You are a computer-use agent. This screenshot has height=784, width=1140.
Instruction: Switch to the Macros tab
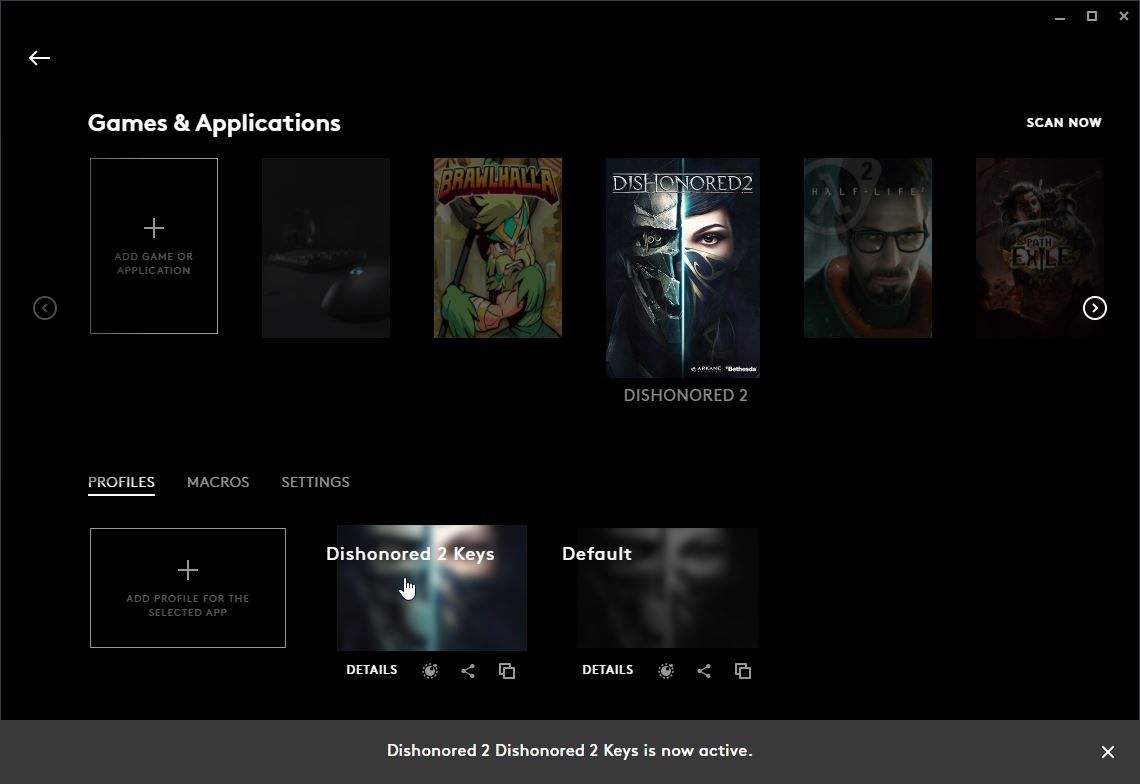tap(218, 482)
